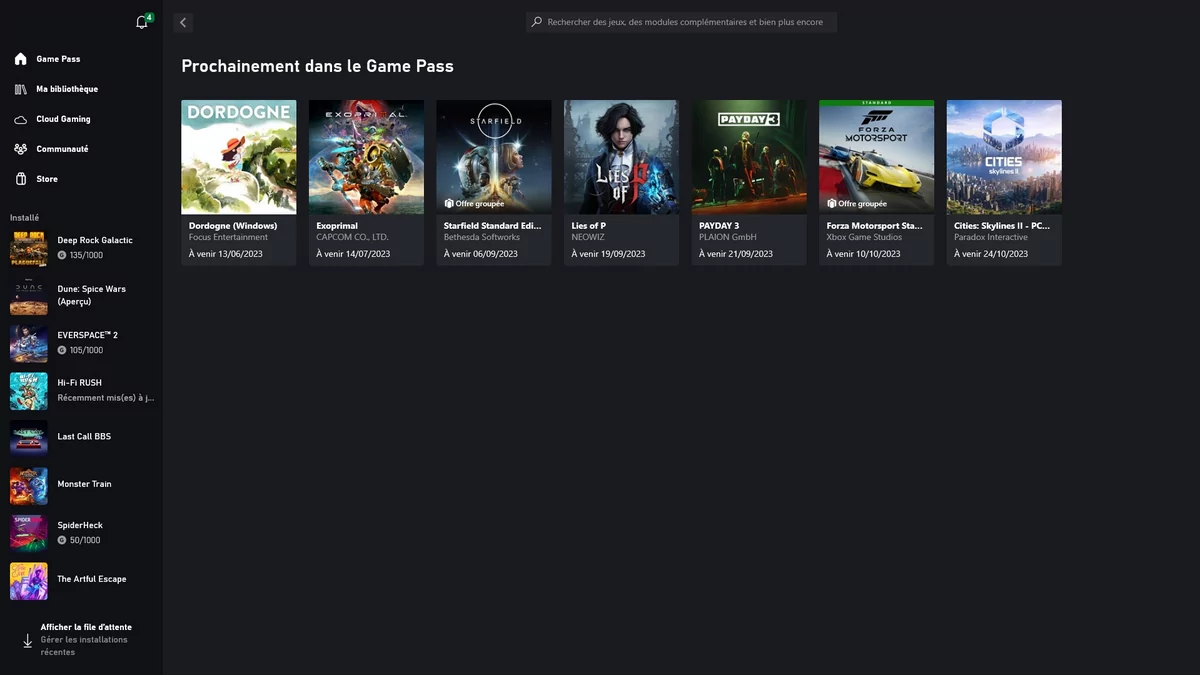This screenshot has height=675, width=1200.
Task: Click Afficher la file d'attente link
Action: click(86, 627)
